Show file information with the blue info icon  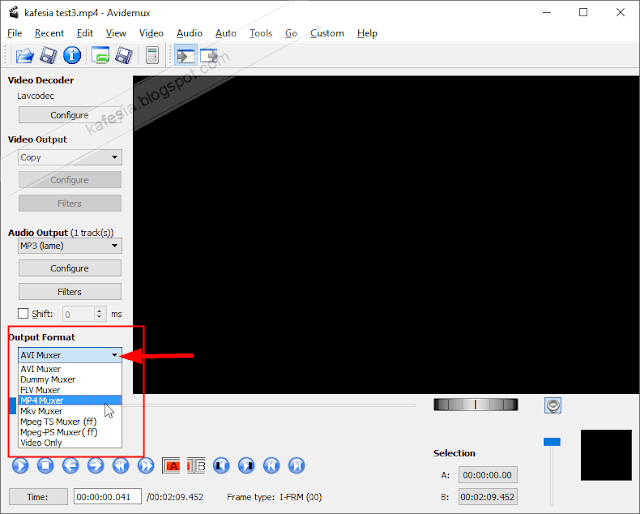pyautogui.click(x=72, y=55)
